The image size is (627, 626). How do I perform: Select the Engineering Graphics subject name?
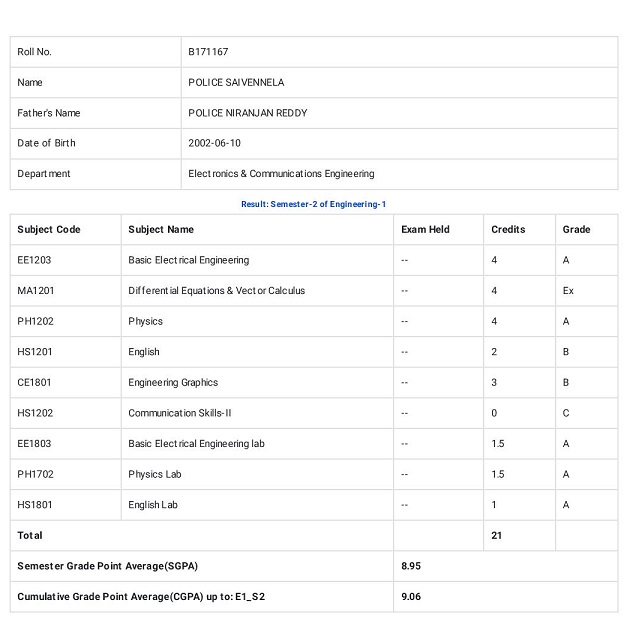tap(173, 382)
